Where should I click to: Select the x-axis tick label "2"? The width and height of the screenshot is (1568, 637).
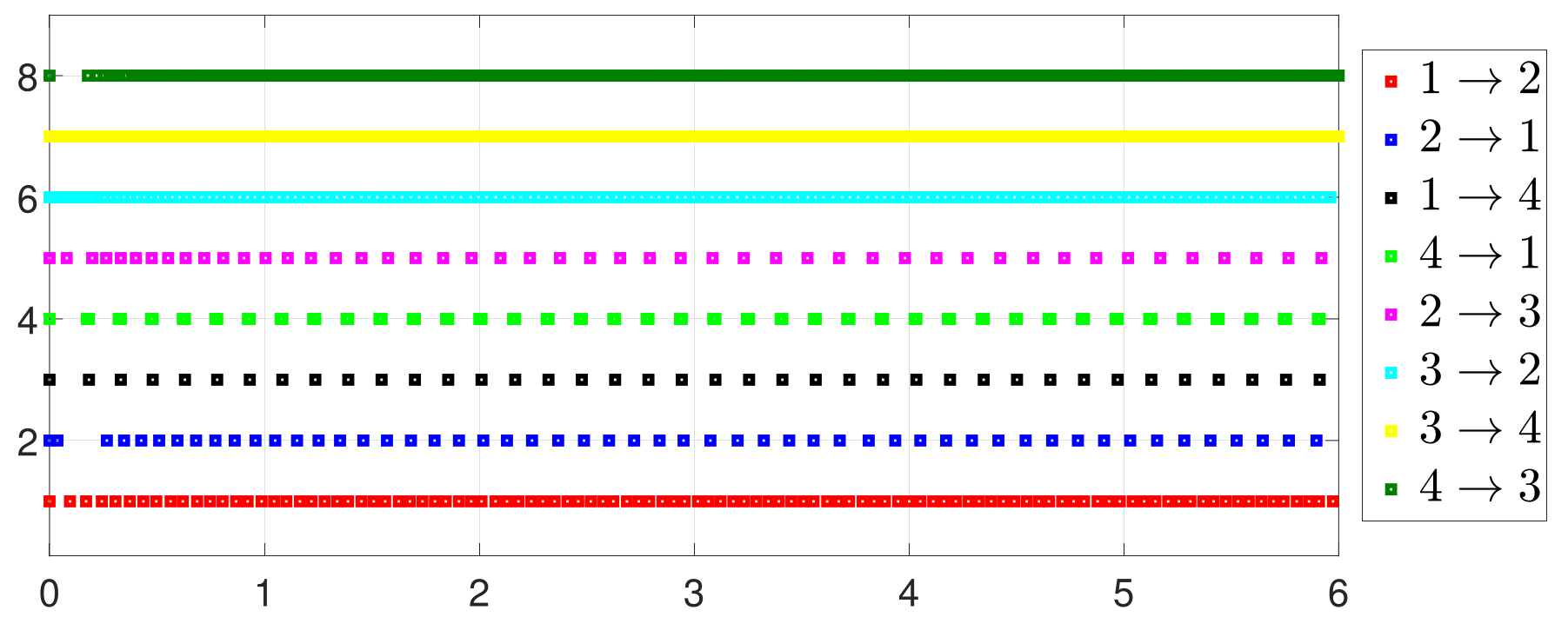(479, 594)
